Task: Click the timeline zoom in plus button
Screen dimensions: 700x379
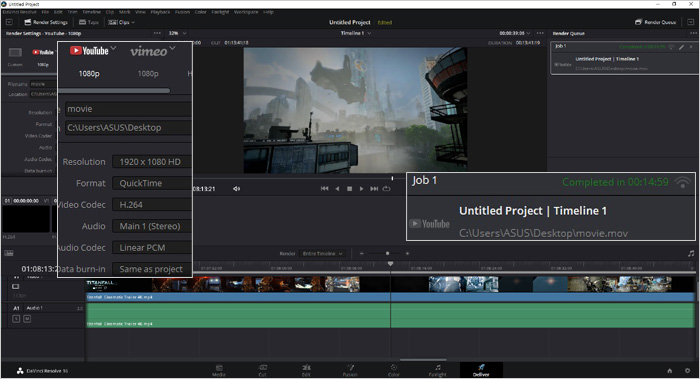Action: coord(407,254)
